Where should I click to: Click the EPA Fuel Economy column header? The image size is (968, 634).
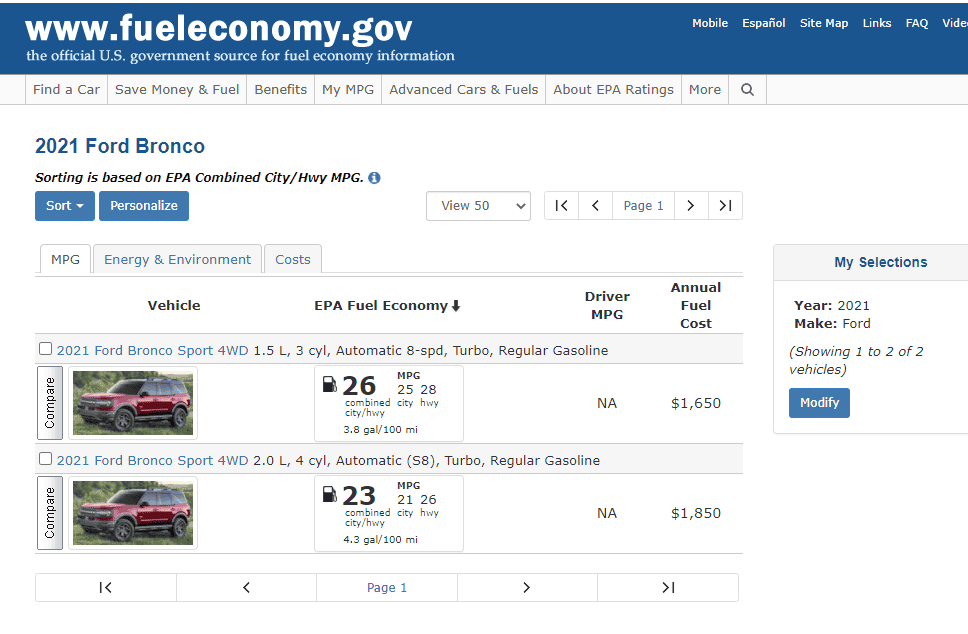coord(381,306)
